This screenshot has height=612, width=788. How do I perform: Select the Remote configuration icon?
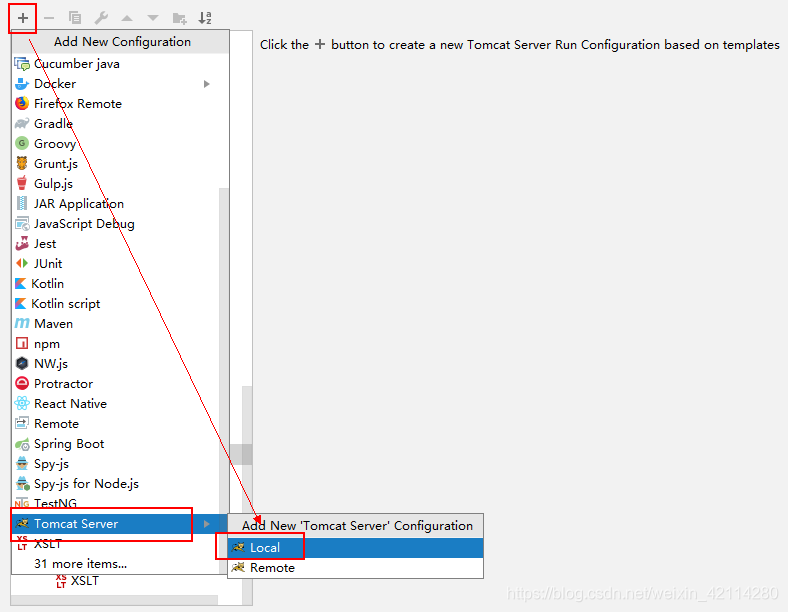click(x=22, y=424)
